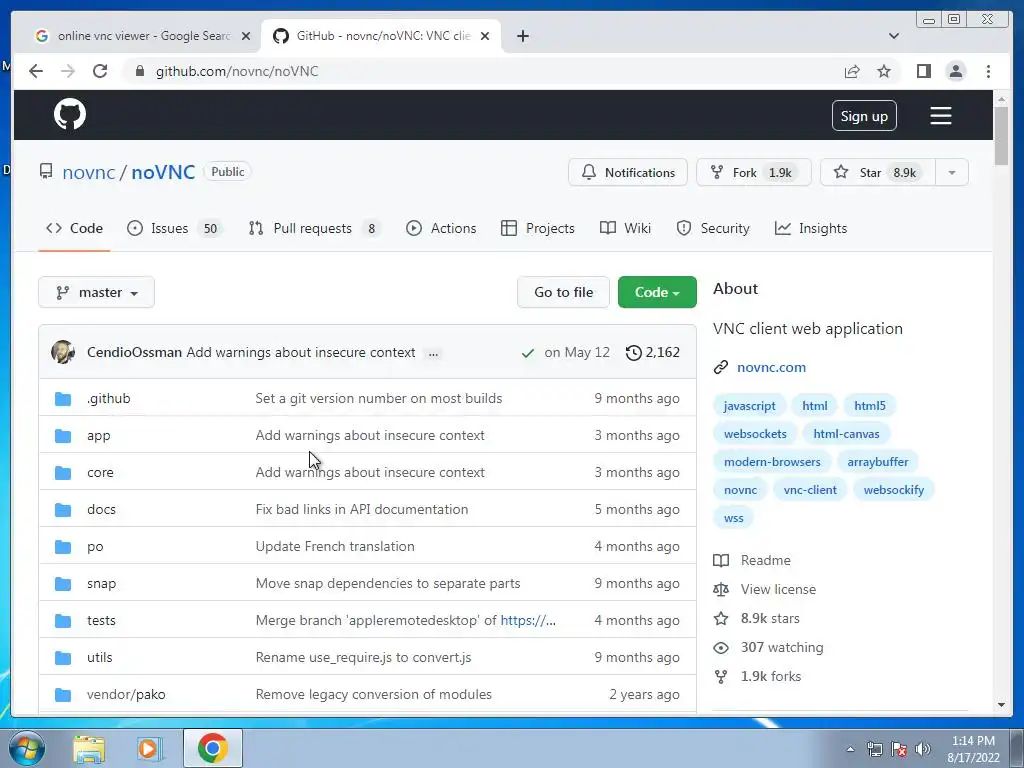Open the hamburger menu in the GitHub header
This screenshot has height=768, width=1024.
point(940,116)
